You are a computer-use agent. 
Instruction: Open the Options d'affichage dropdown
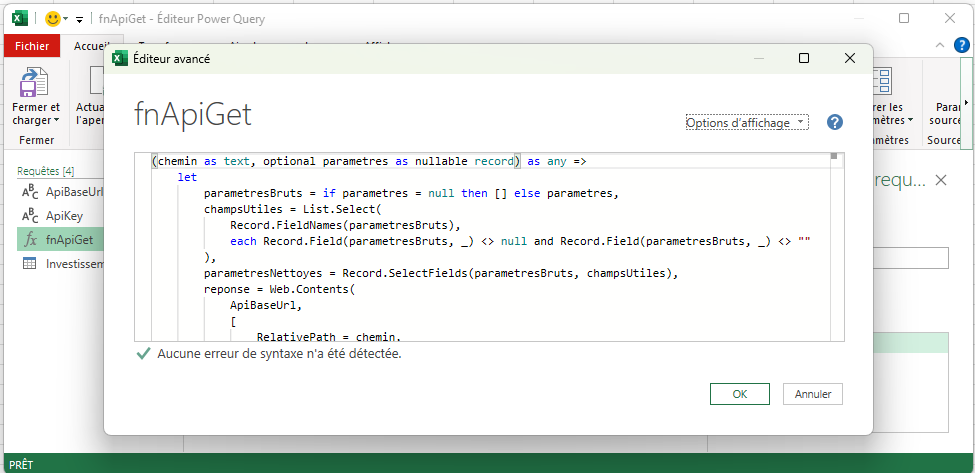tap(747, 123)
